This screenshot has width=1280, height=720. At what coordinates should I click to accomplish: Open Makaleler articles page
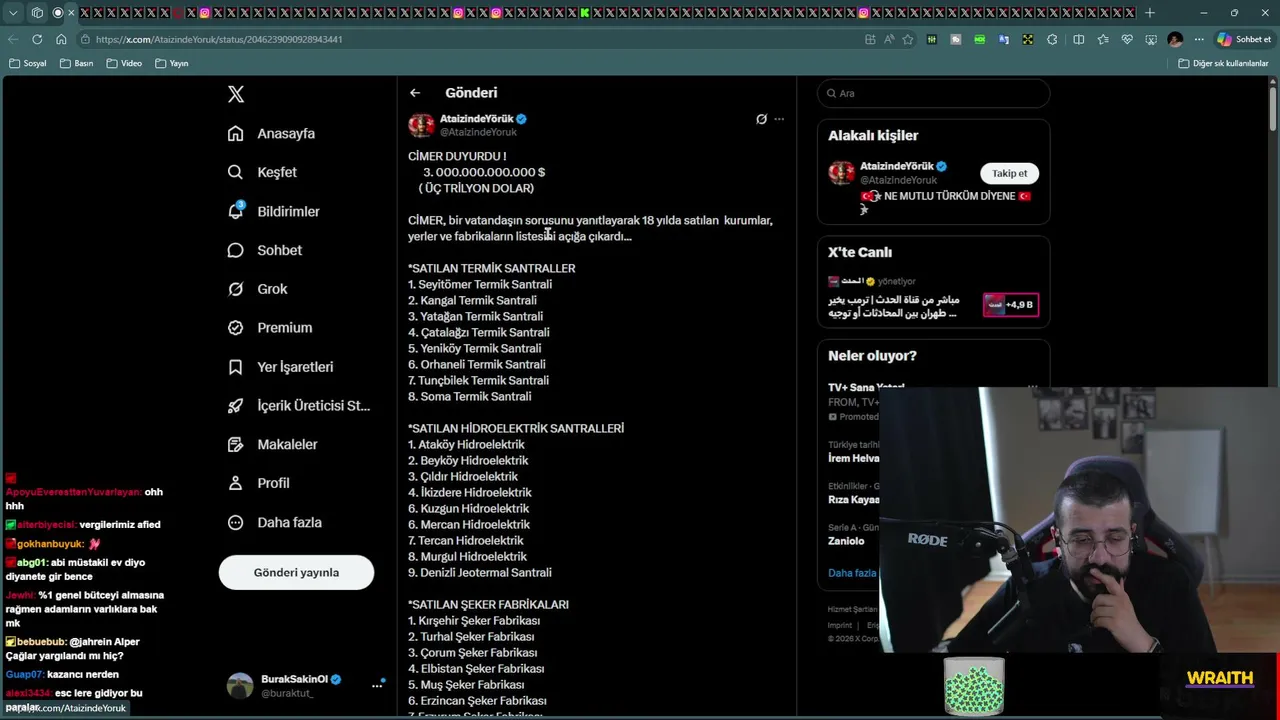272,444
